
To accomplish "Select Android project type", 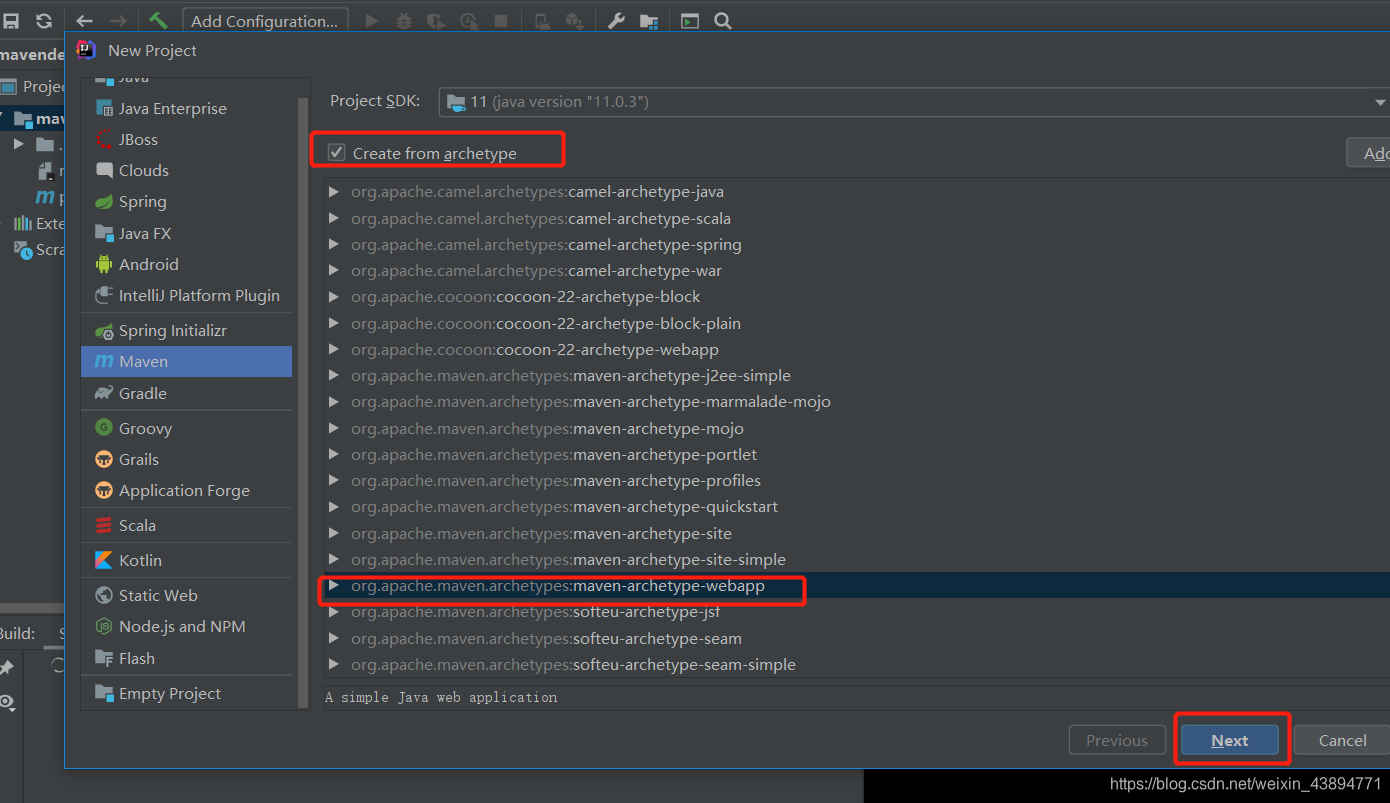I will (x=186, y=264).
